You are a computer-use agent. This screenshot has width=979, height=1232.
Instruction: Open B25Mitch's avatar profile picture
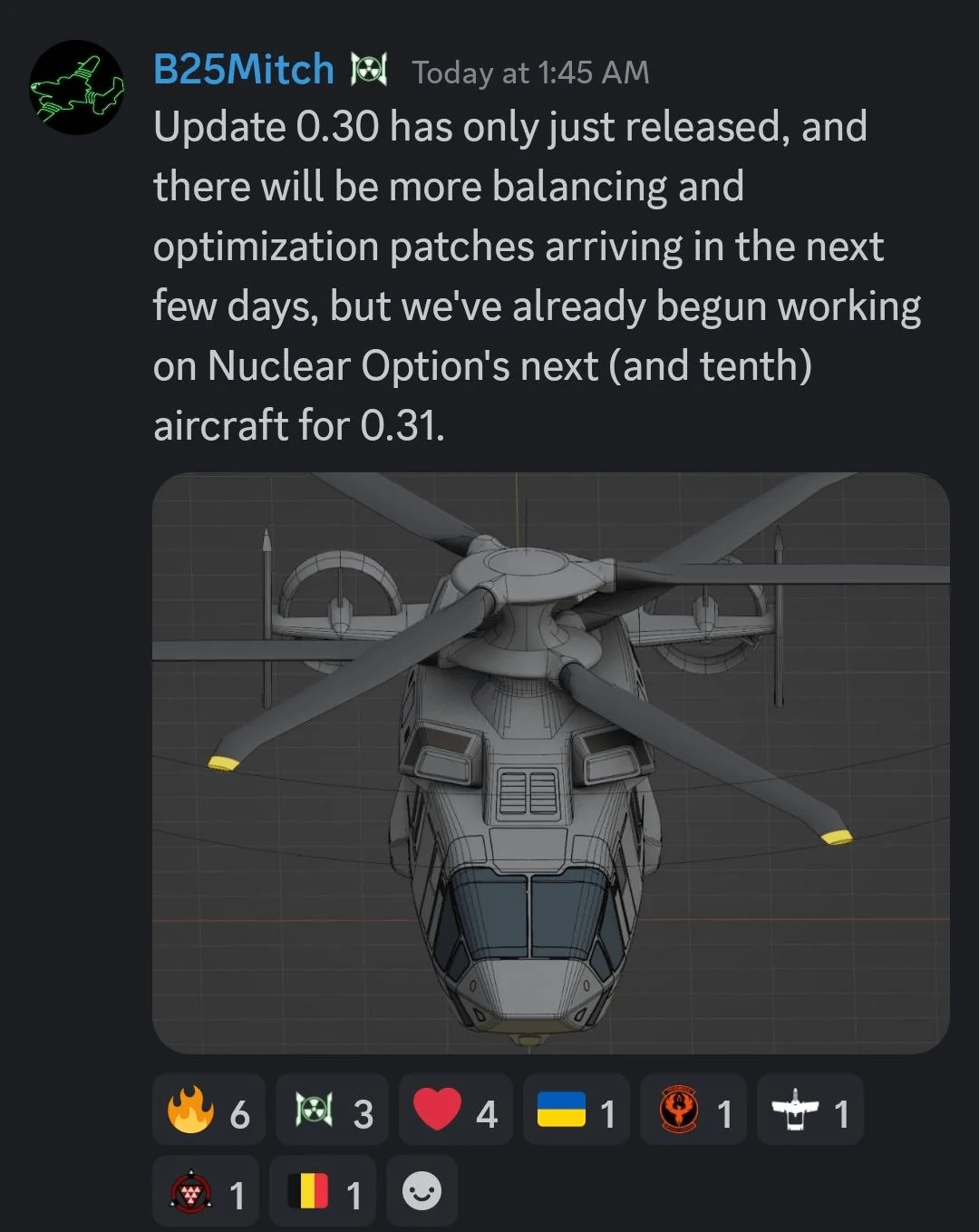tap(77, 87)
